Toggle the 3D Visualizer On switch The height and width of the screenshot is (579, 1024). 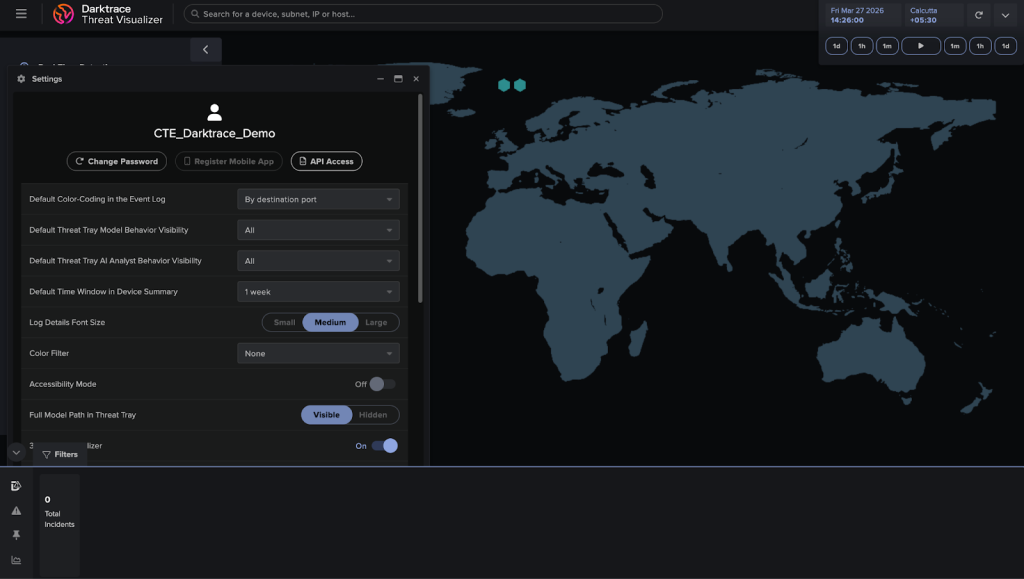[385, 446]
